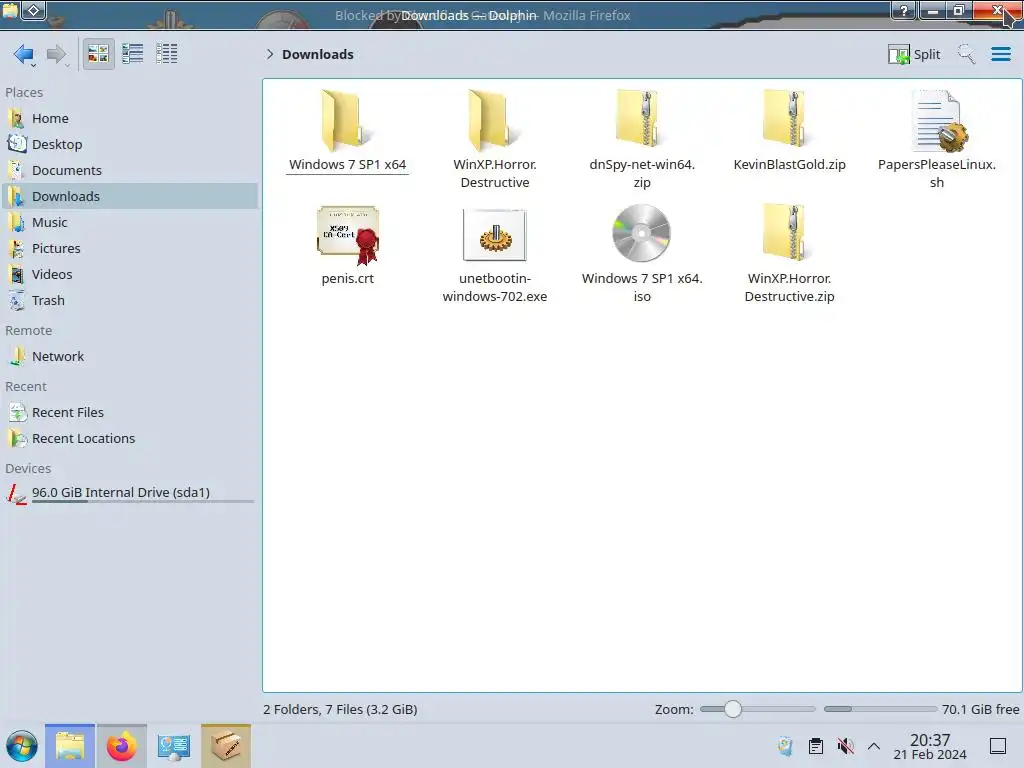
Task: Open Music in Places panel
Action: tap(129, 222)
